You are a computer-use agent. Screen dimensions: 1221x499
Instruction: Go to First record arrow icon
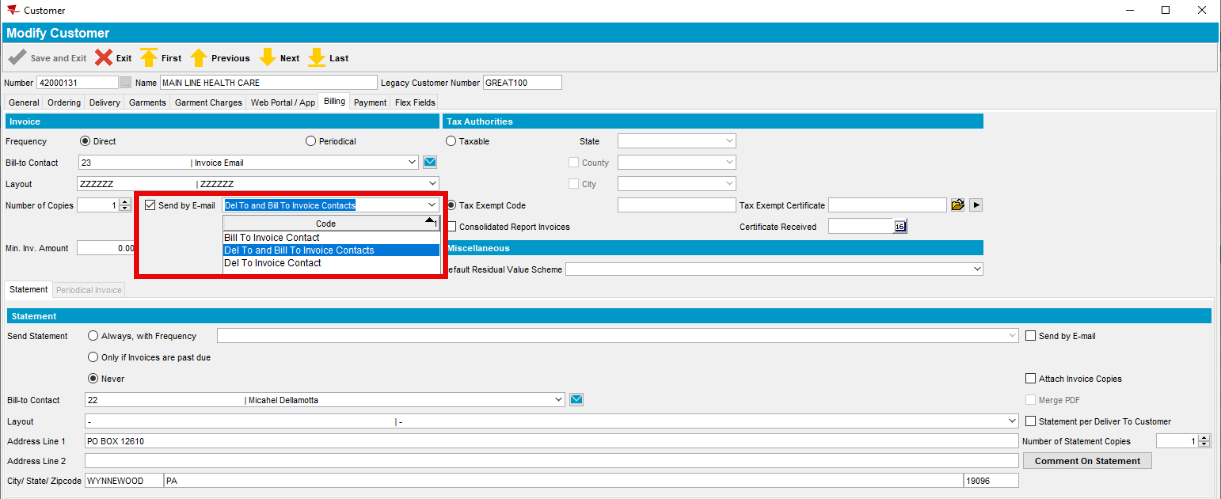[x=148, y=58]
